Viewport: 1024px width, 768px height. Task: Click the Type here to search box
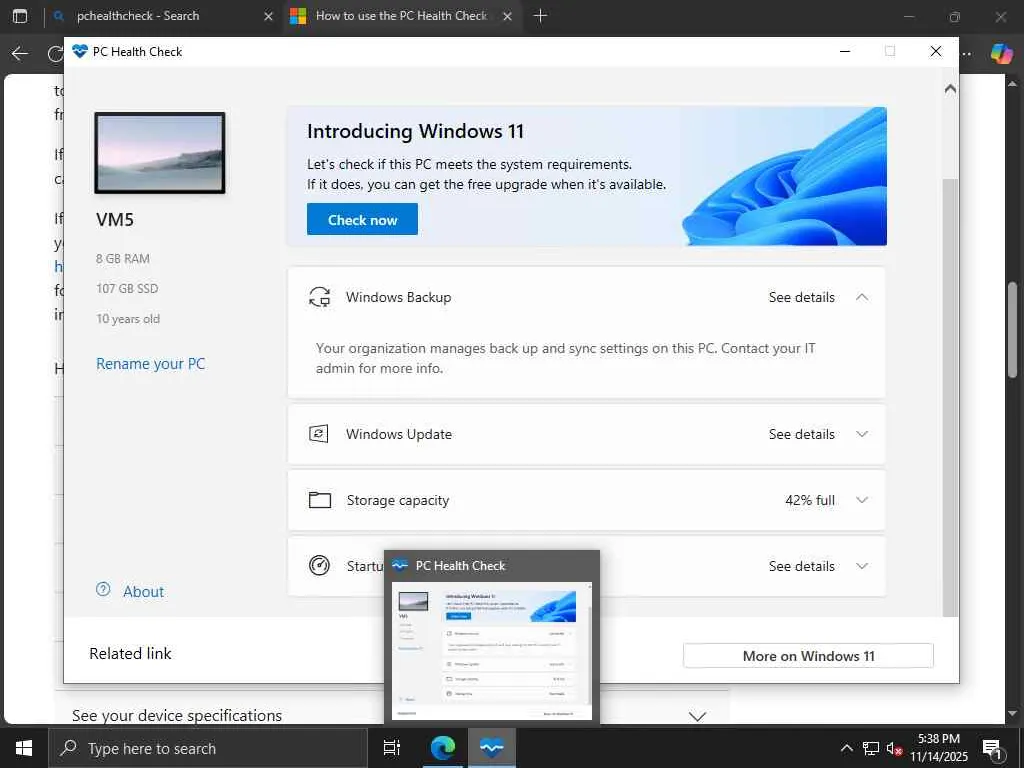[208, 748]
